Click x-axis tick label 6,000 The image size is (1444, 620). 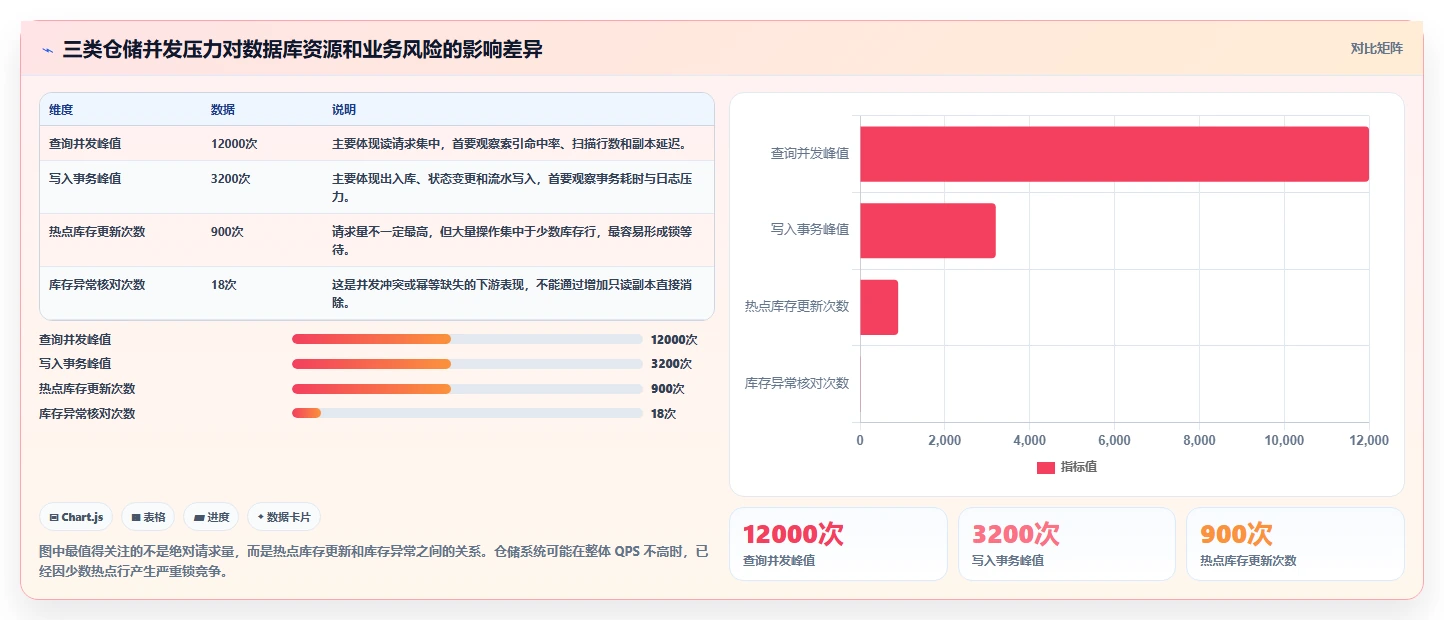point(1114,440)
